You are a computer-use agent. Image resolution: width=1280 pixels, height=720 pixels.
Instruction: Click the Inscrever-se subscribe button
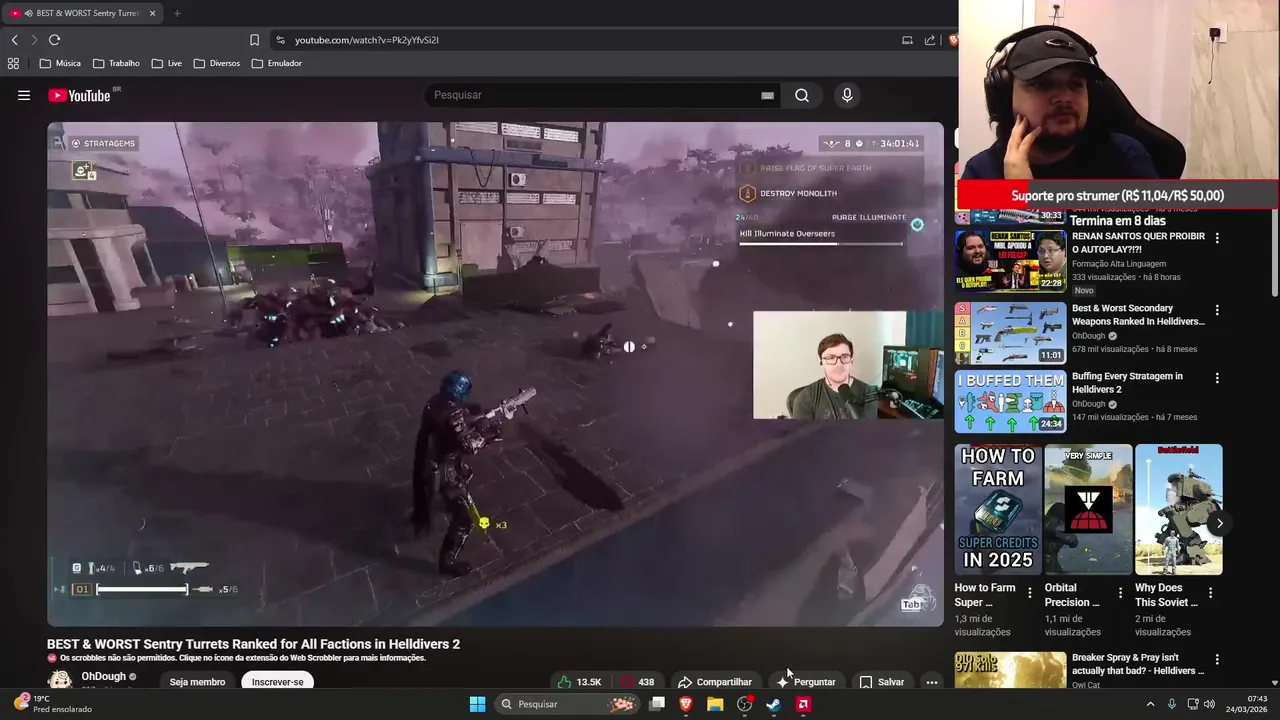(277, 682)
